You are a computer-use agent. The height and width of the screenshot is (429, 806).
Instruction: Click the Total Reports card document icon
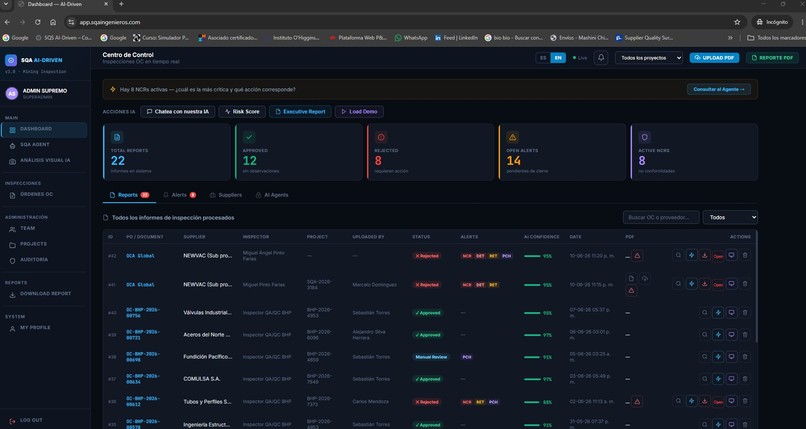coord(117,137)
